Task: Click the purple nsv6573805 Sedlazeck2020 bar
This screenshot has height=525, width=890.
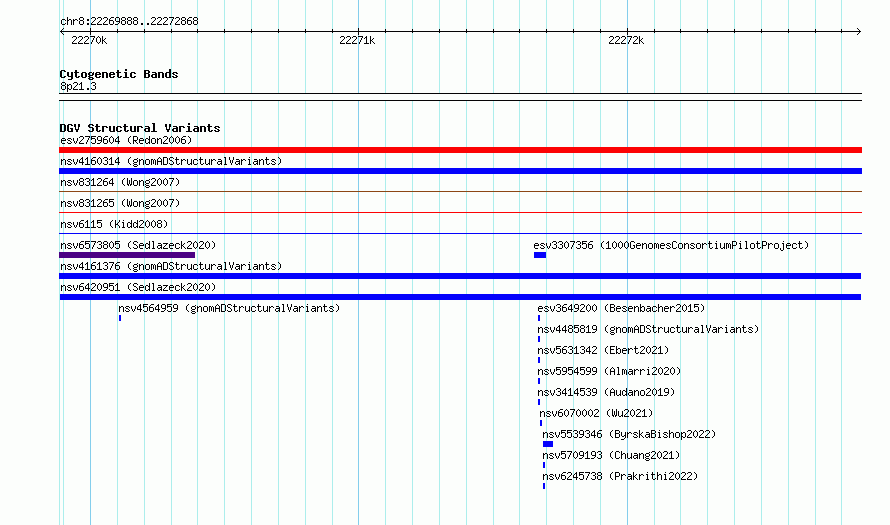Action: click(127, 255)
